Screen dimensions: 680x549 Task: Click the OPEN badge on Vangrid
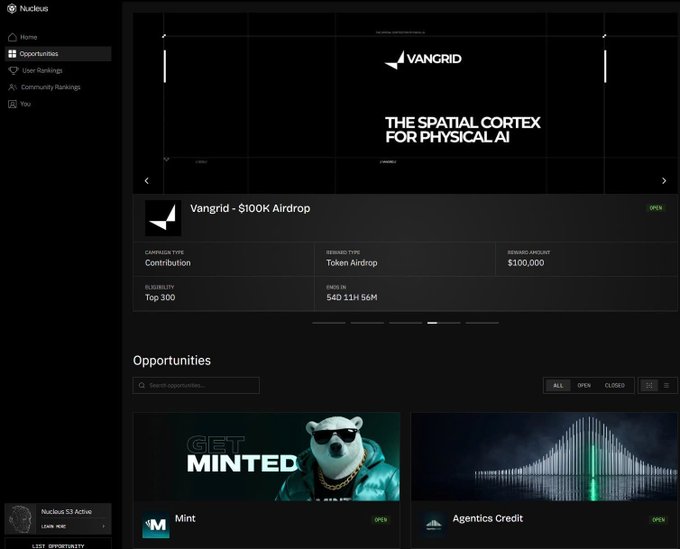click(656, 208)
